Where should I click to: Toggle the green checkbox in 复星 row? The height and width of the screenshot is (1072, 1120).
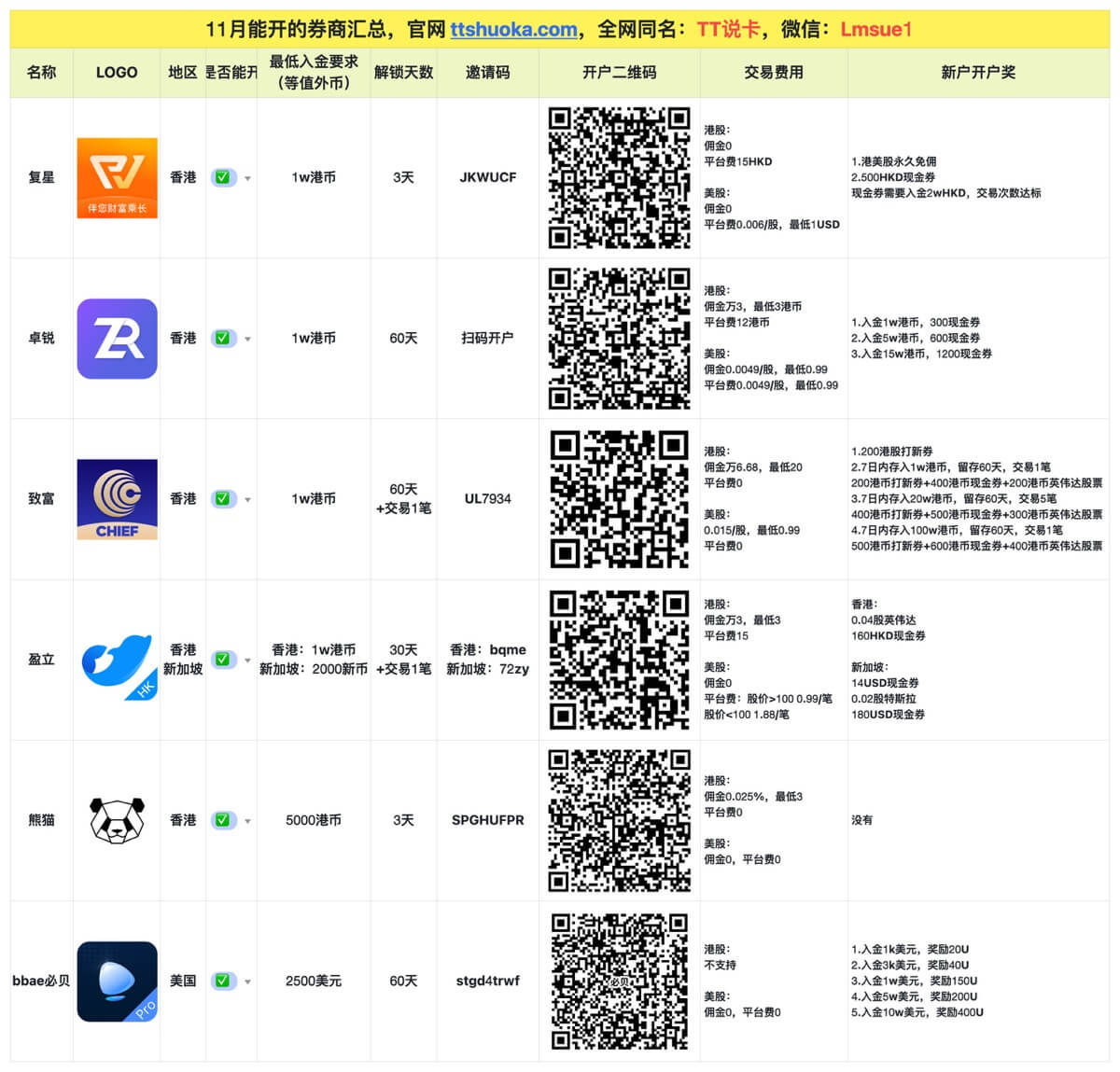pos(222,177)
